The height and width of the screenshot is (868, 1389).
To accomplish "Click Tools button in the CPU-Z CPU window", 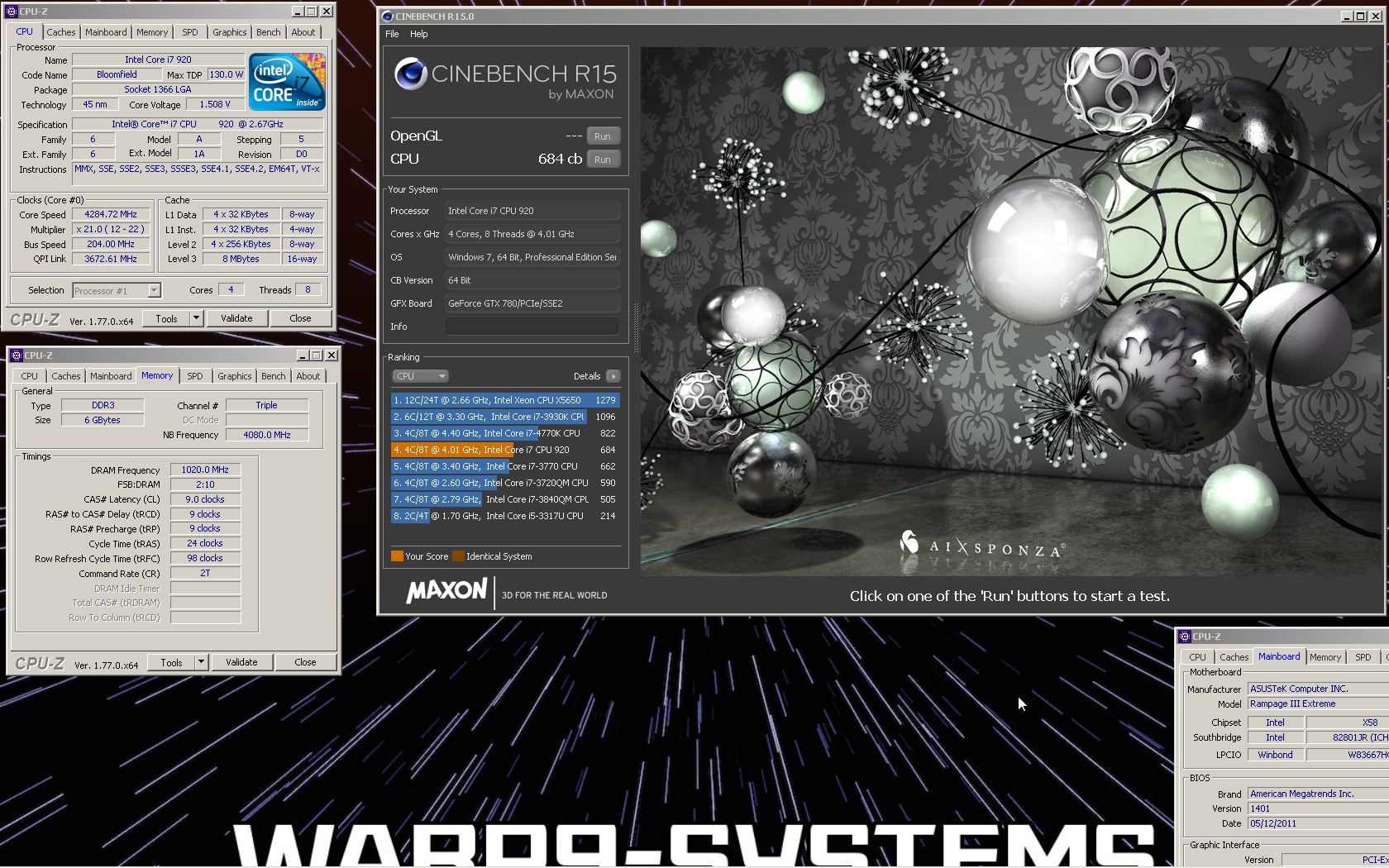I will tap(166, 318).
